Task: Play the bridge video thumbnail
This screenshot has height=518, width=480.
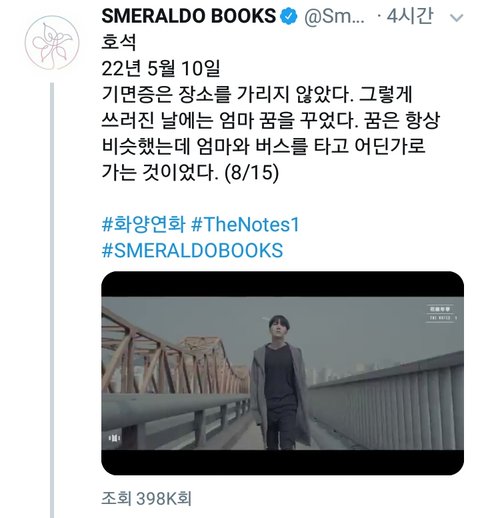Action: click(282, 373)
